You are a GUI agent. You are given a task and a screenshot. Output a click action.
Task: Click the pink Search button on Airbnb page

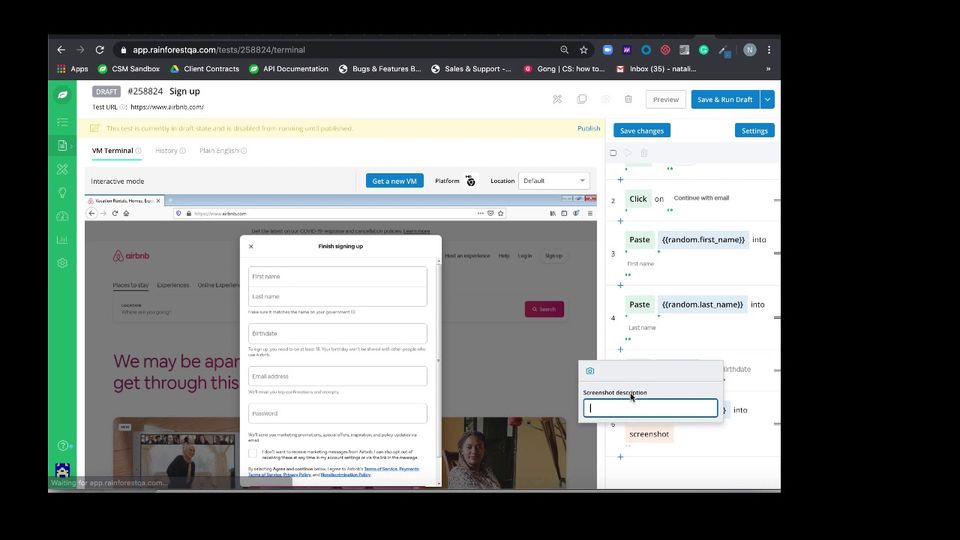click(544, 309)
